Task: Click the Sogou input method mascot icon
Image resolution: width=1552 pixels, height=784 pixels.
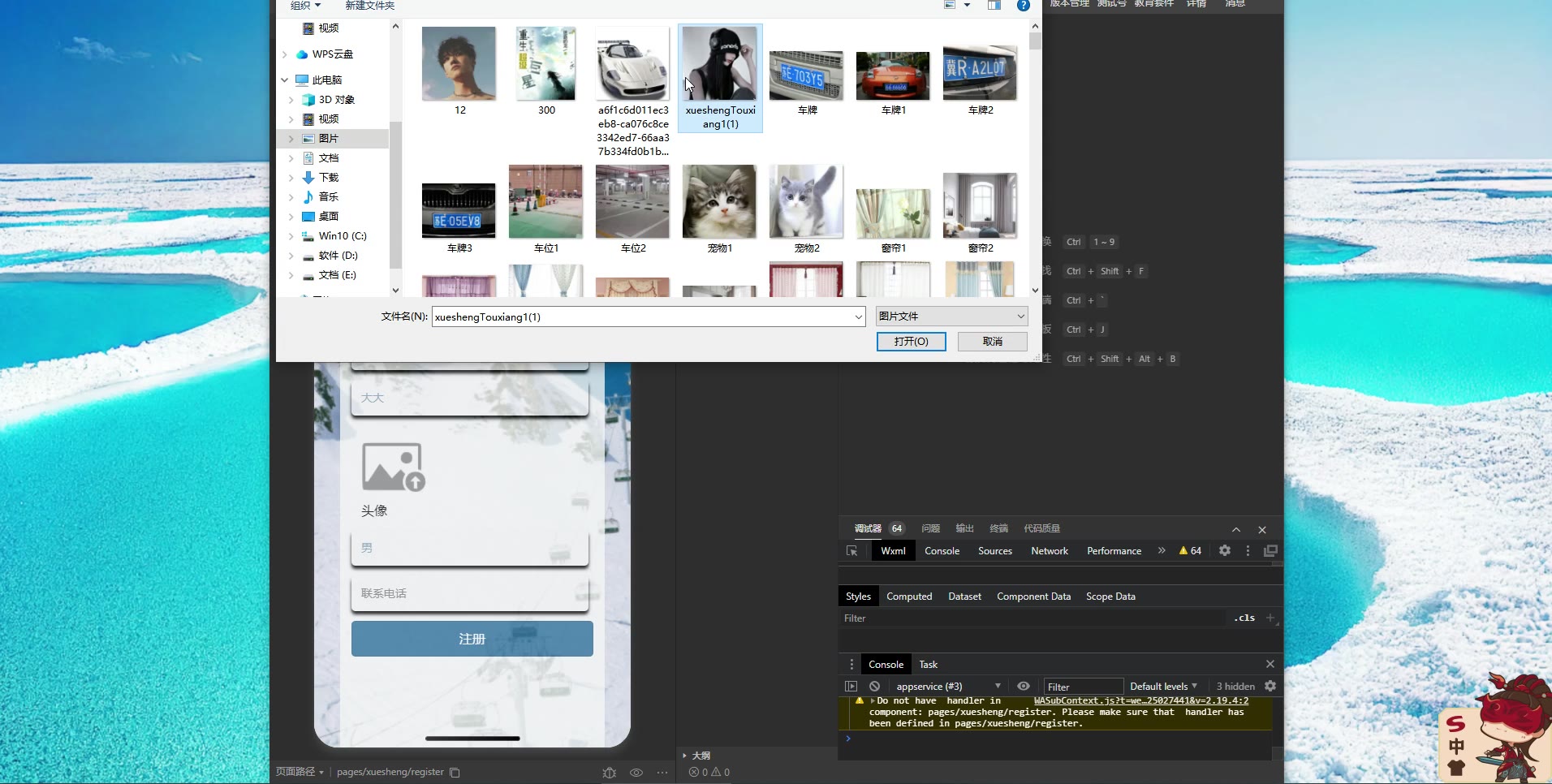Action: point(1494,729)
